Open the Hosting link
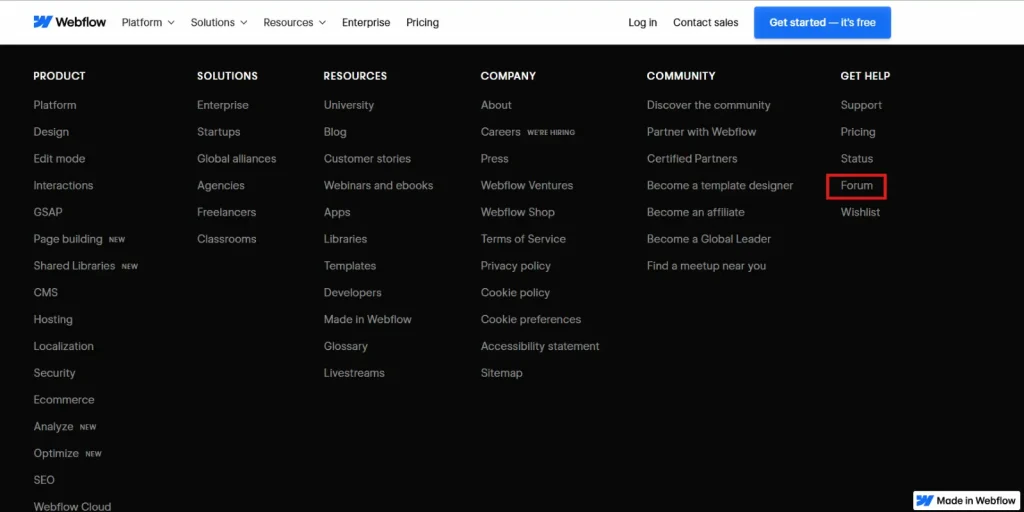The height and width of the screenshot is (512, 1024). pos(53,319)
